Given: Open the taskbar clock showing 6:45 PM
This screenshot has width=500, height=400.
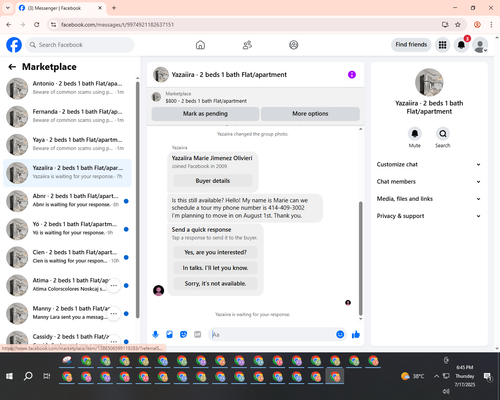Looking at the screenshot, I should point(465,376).
